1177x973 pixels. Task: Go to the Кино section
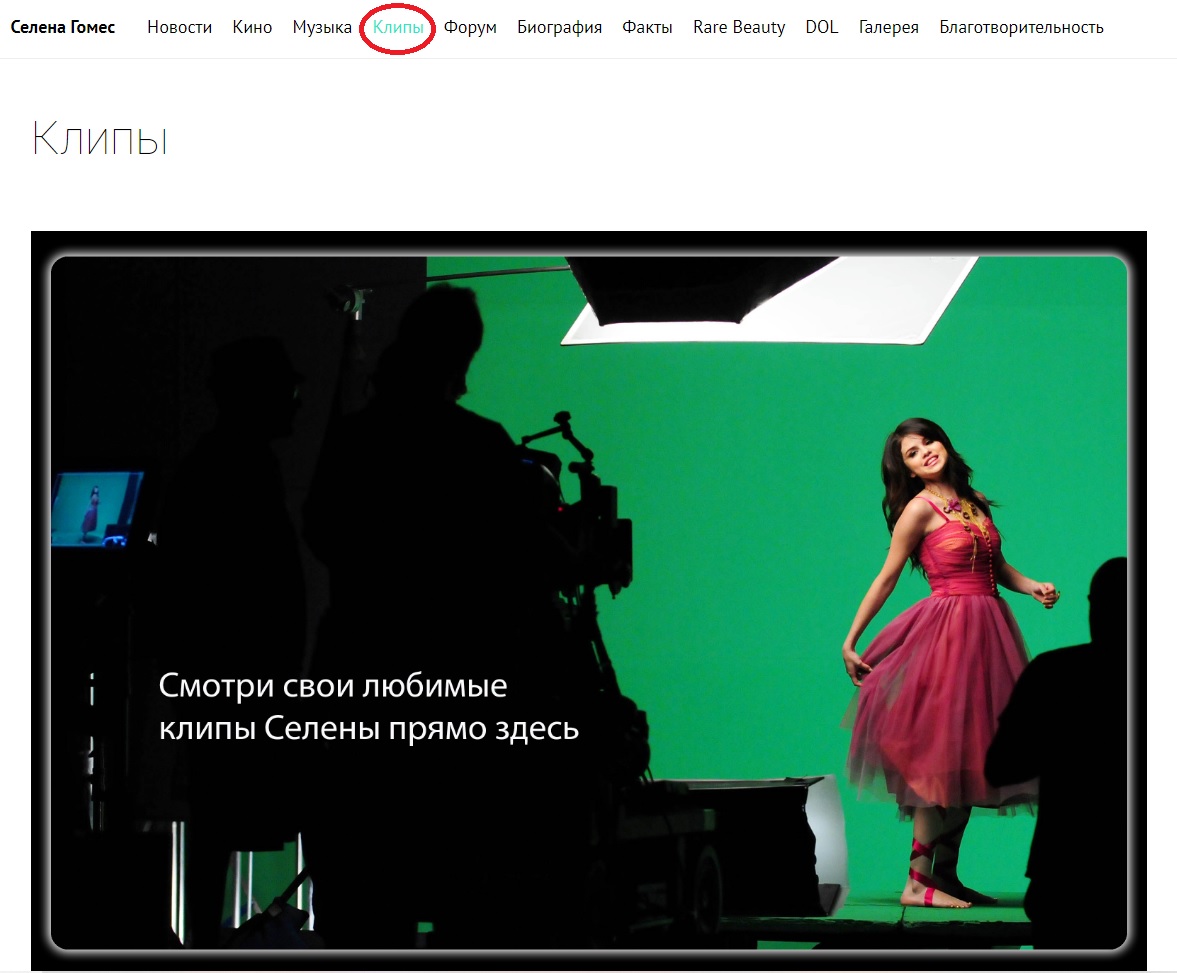(252, 28)
